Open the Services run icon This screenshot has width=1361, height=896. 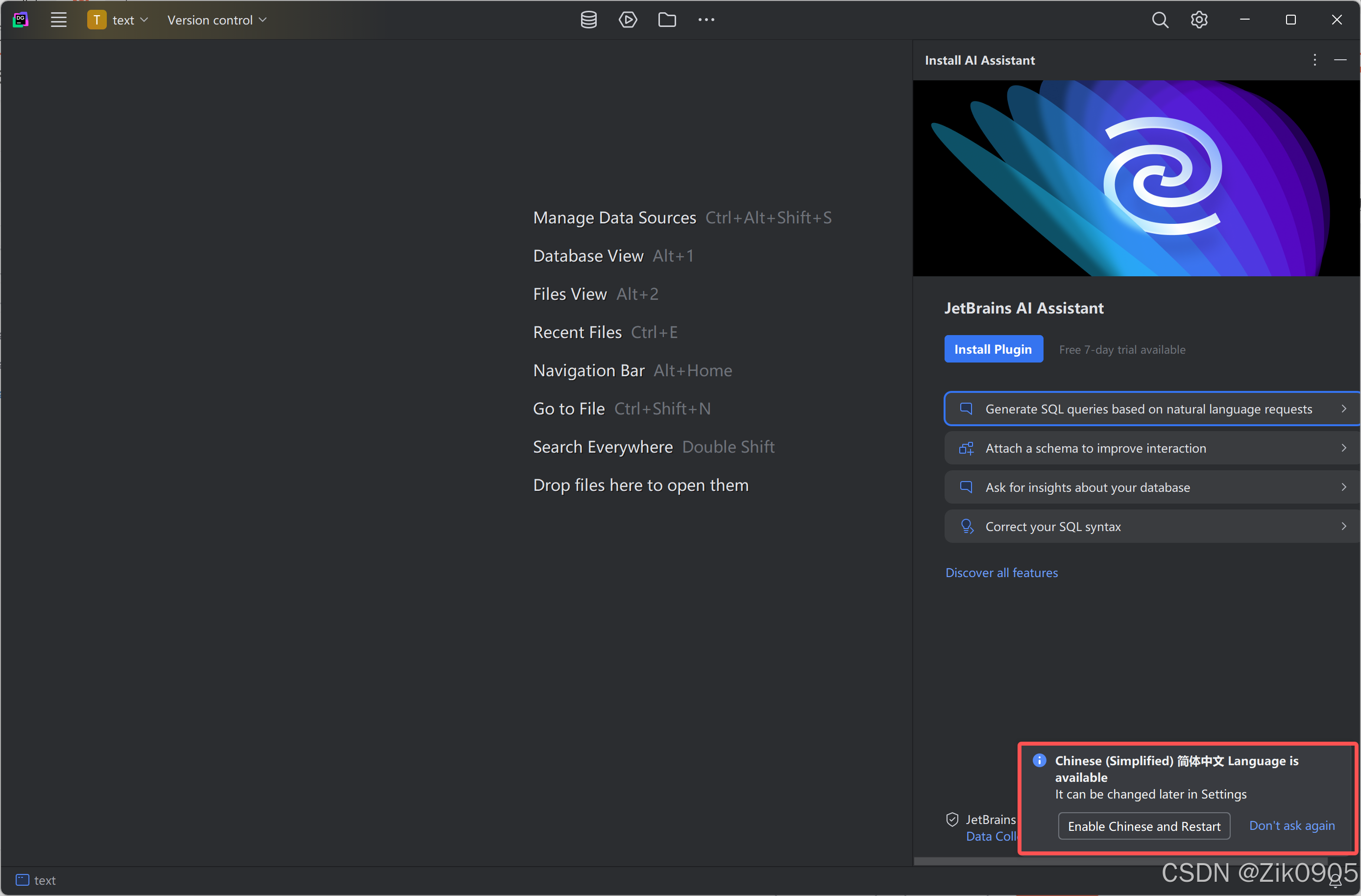tap(627, 20)
